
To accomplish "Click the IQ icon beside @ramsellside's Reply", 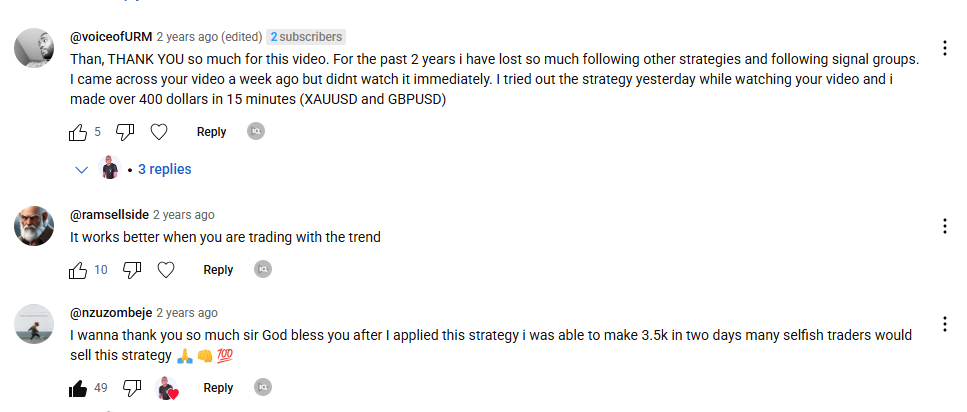I will 263,270.
